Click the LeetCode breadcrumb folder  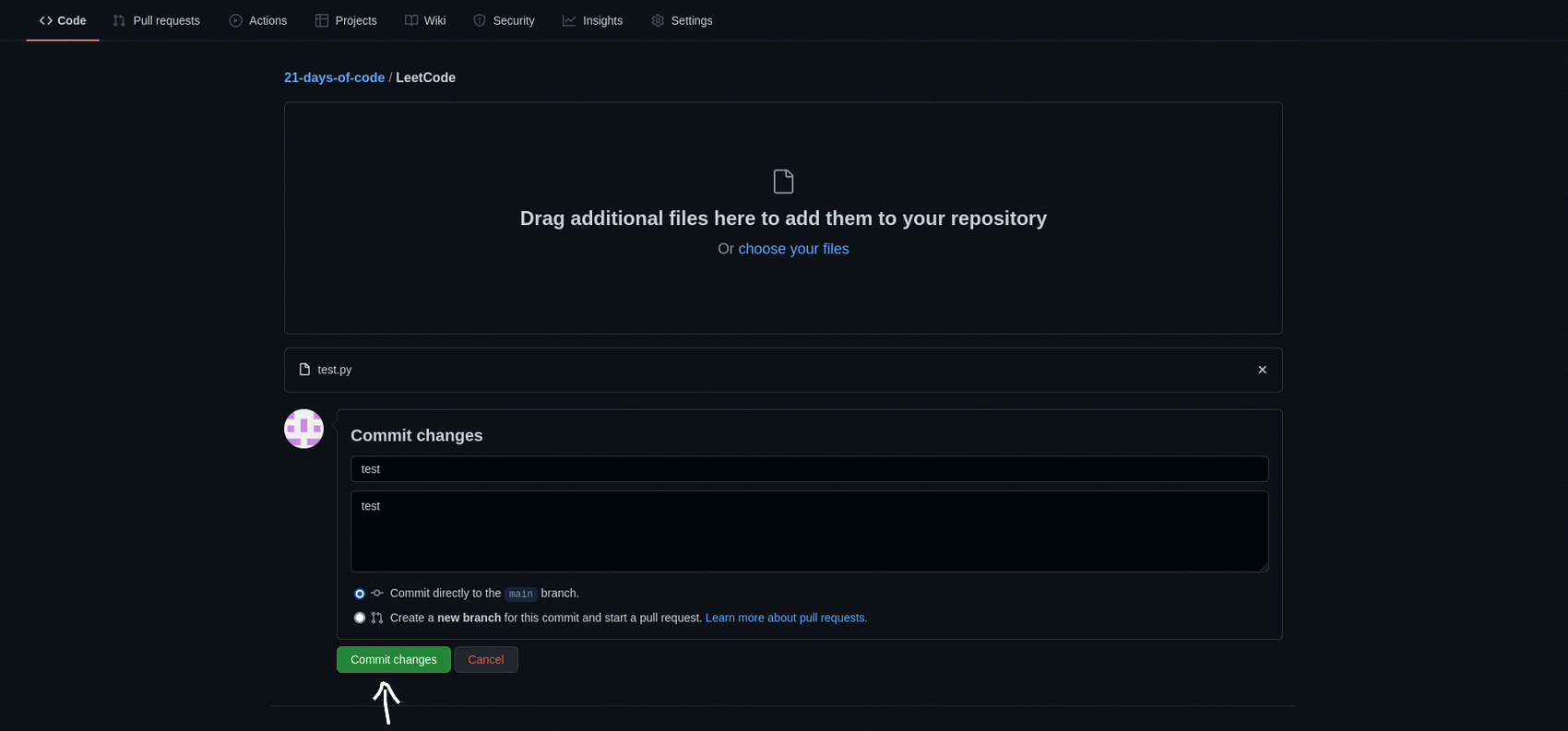click(425, 77)
